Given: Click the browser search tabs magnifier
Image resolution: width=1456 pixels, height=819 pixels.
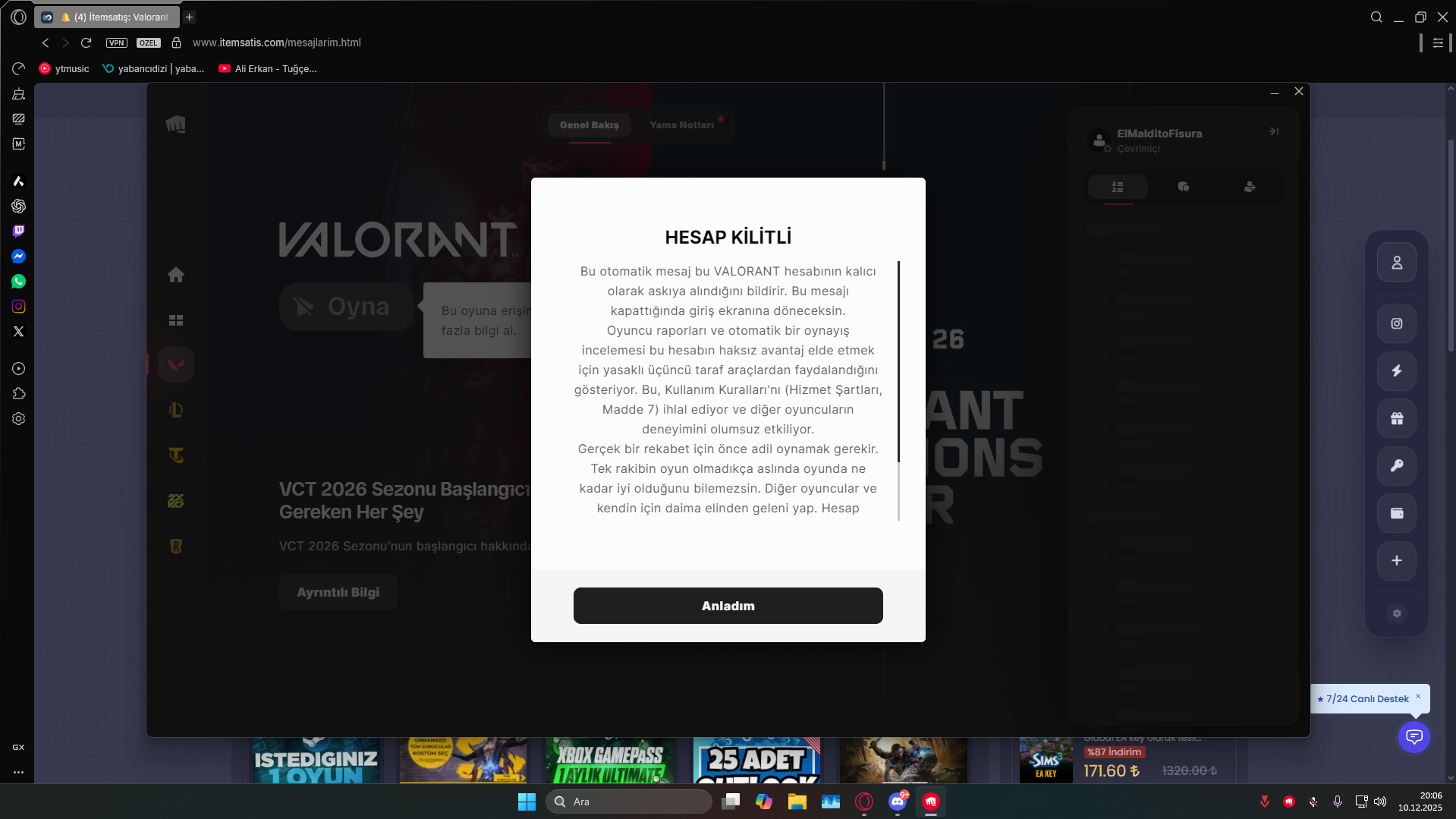Looking at the screenshot, I should tap(1376, 17).
